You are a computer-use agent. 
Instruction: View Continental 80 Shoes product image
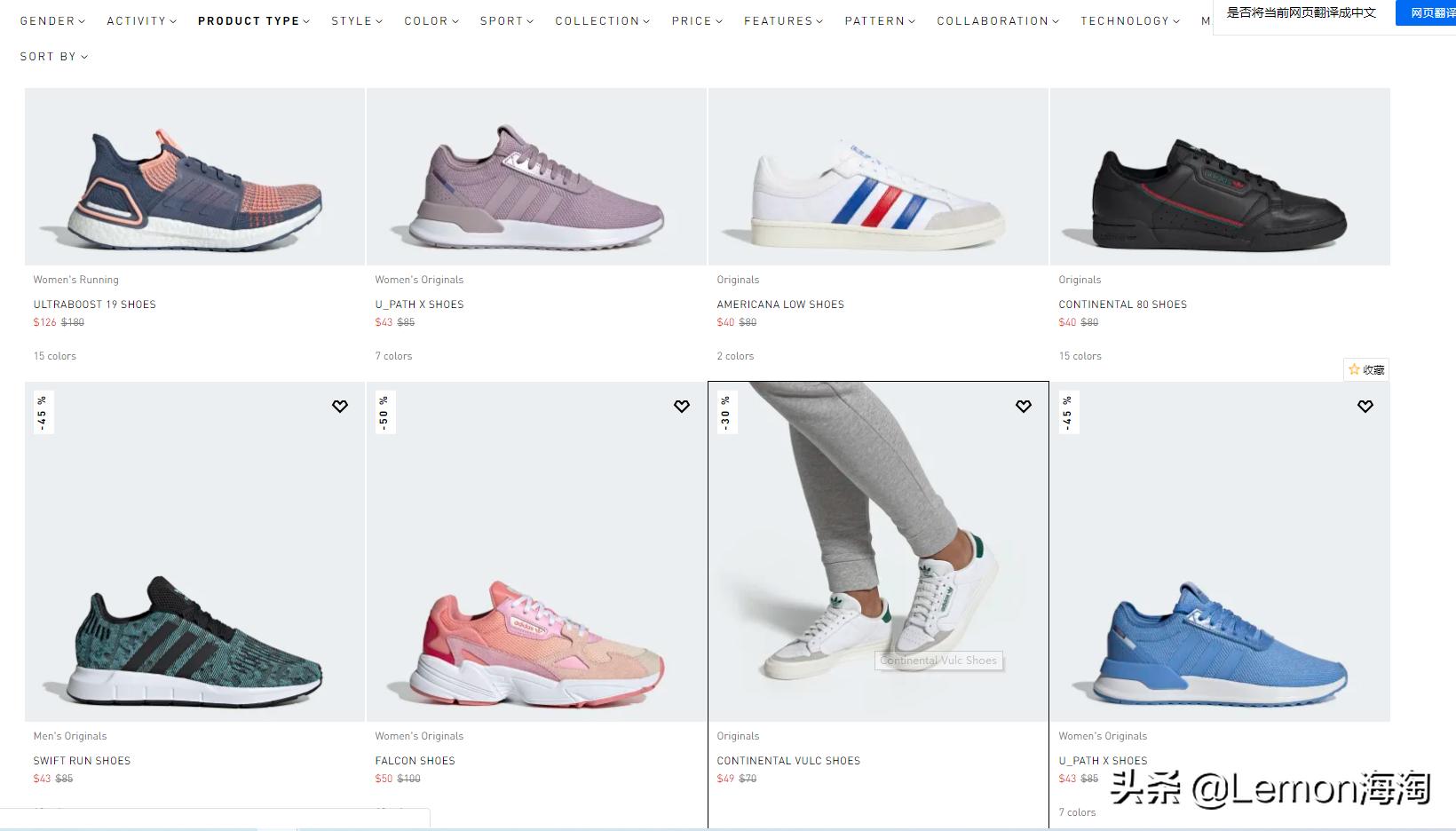(1219, 176)
